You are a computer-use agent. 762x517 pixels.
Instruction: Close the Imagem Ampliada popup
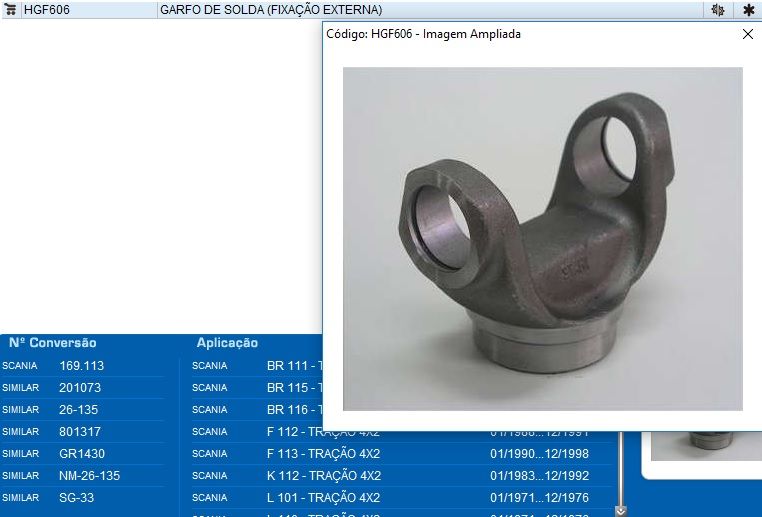[747, 34]
